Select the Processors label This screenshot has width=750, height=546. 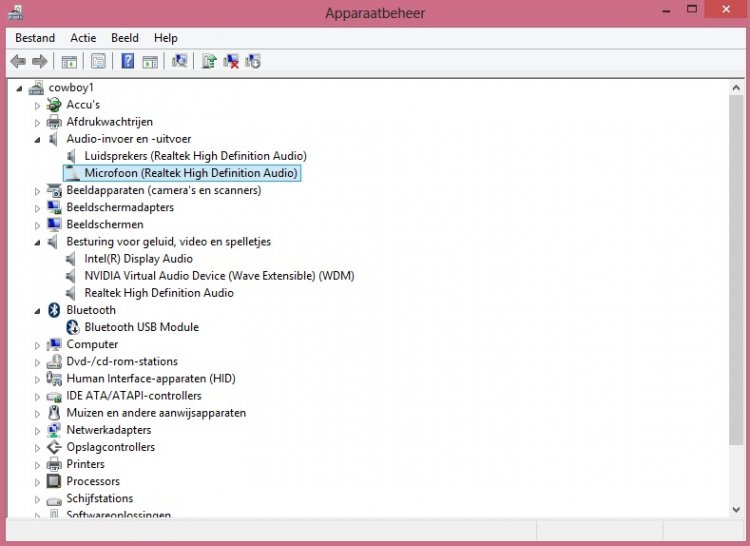(x=93, y=481)
